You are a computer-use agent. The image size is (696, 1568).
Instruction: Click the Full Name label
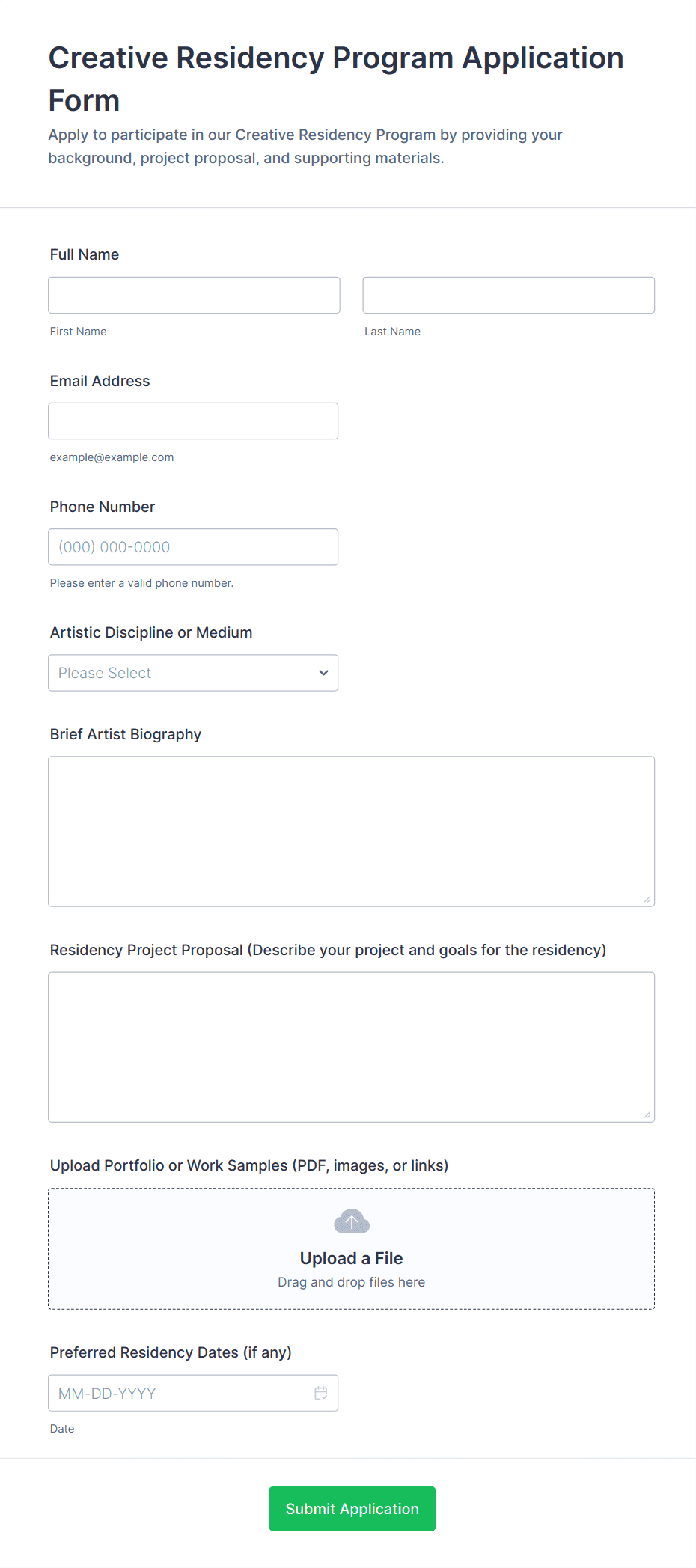point(85,254)
